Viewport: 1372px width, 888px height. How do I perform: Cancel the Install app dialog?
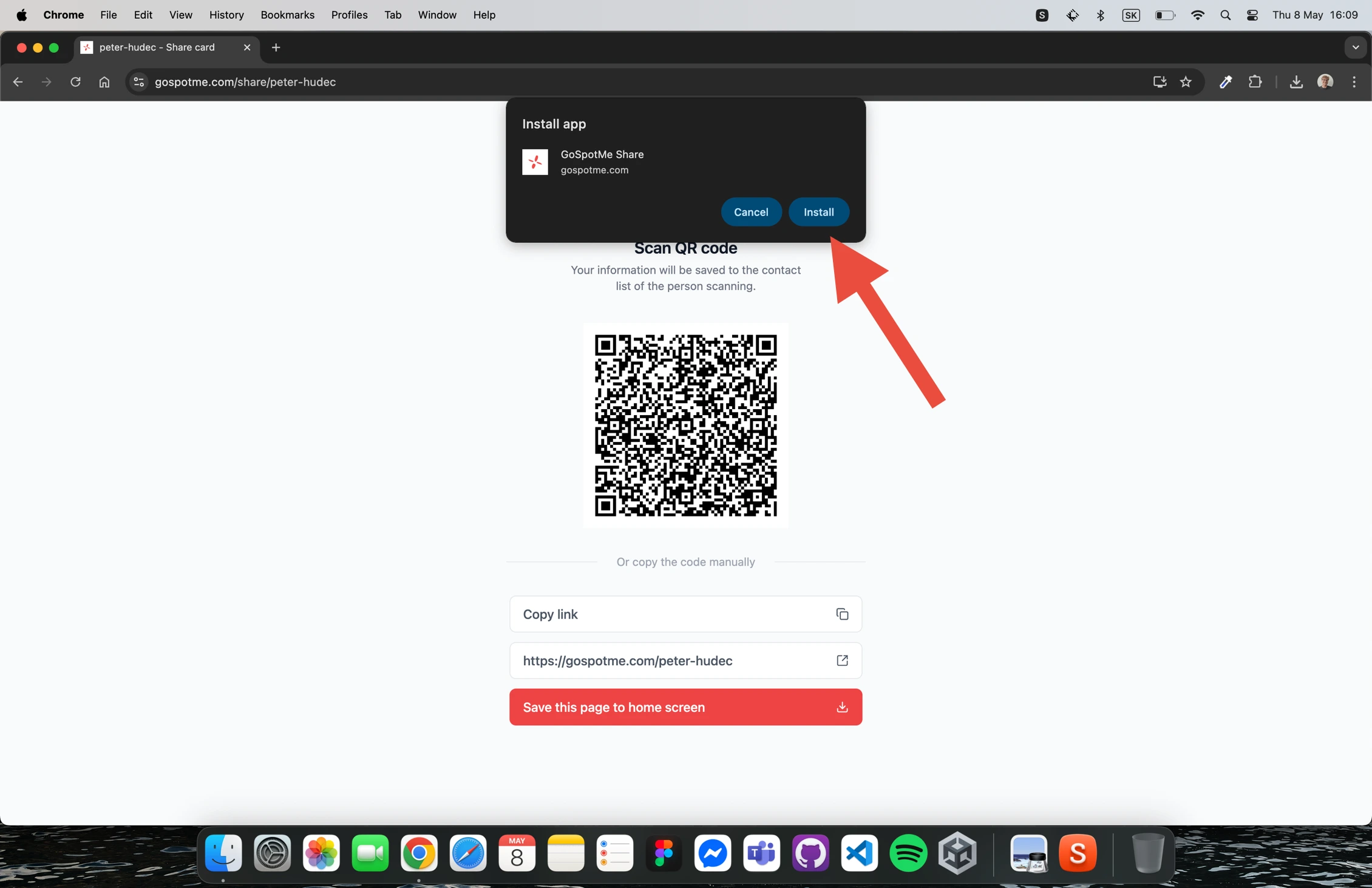pos(751,212)
